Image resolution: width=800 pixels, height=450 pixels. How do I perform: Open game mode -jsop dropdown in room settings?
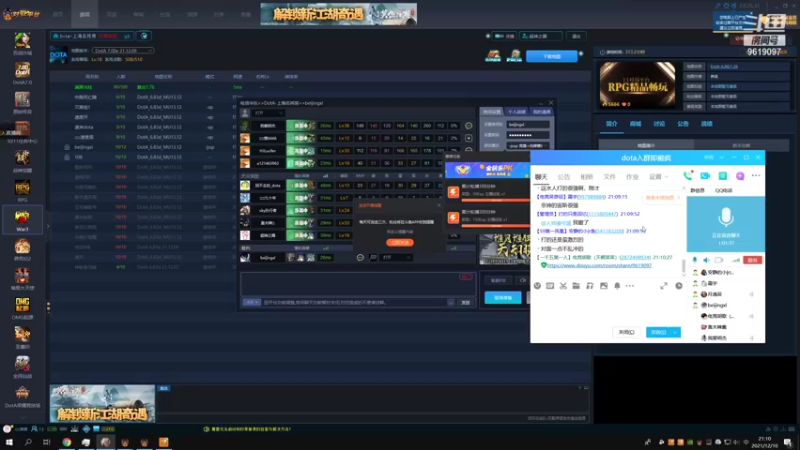[528, 146]
